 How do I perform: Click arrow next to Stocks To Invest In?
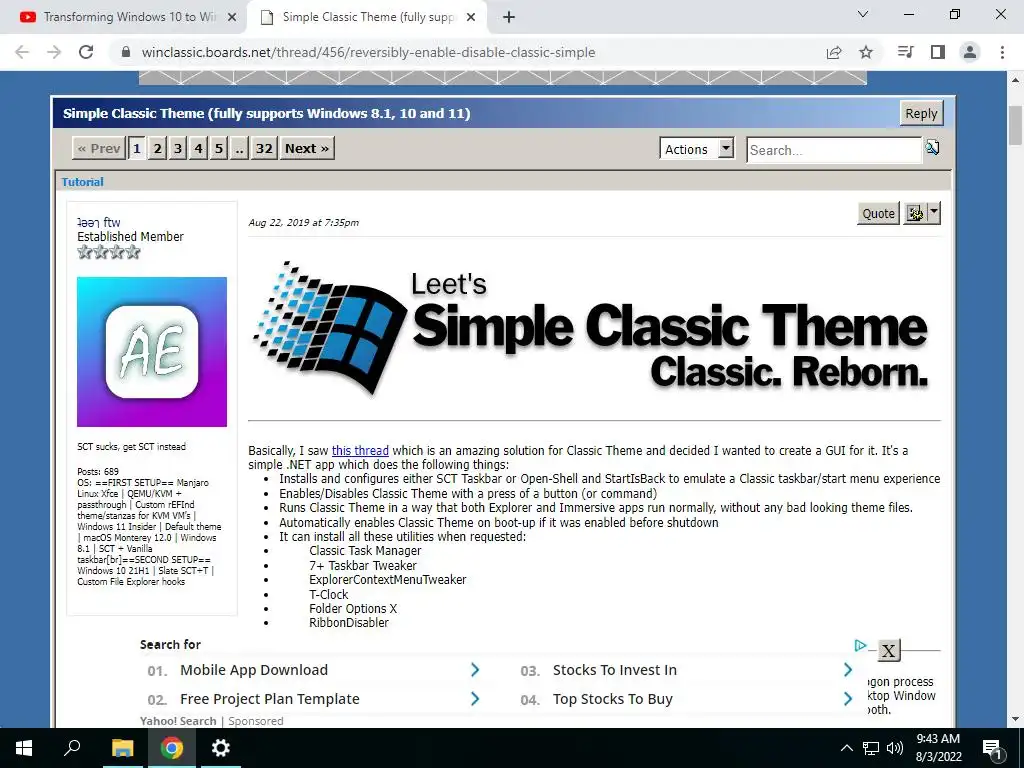[848, 669]
